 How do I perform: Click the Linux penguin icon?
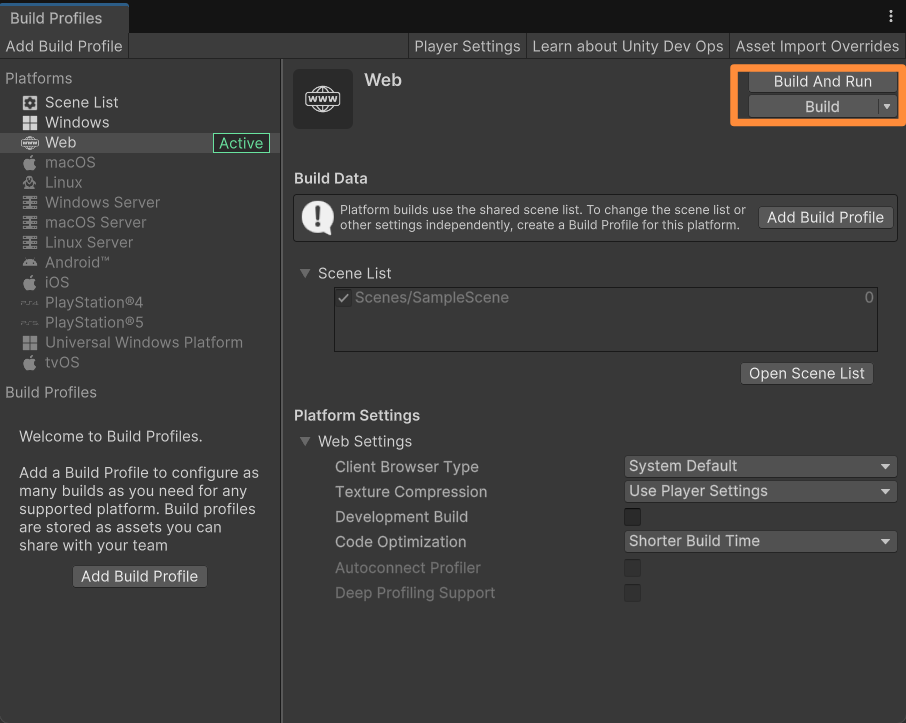[x=29, y=183]
